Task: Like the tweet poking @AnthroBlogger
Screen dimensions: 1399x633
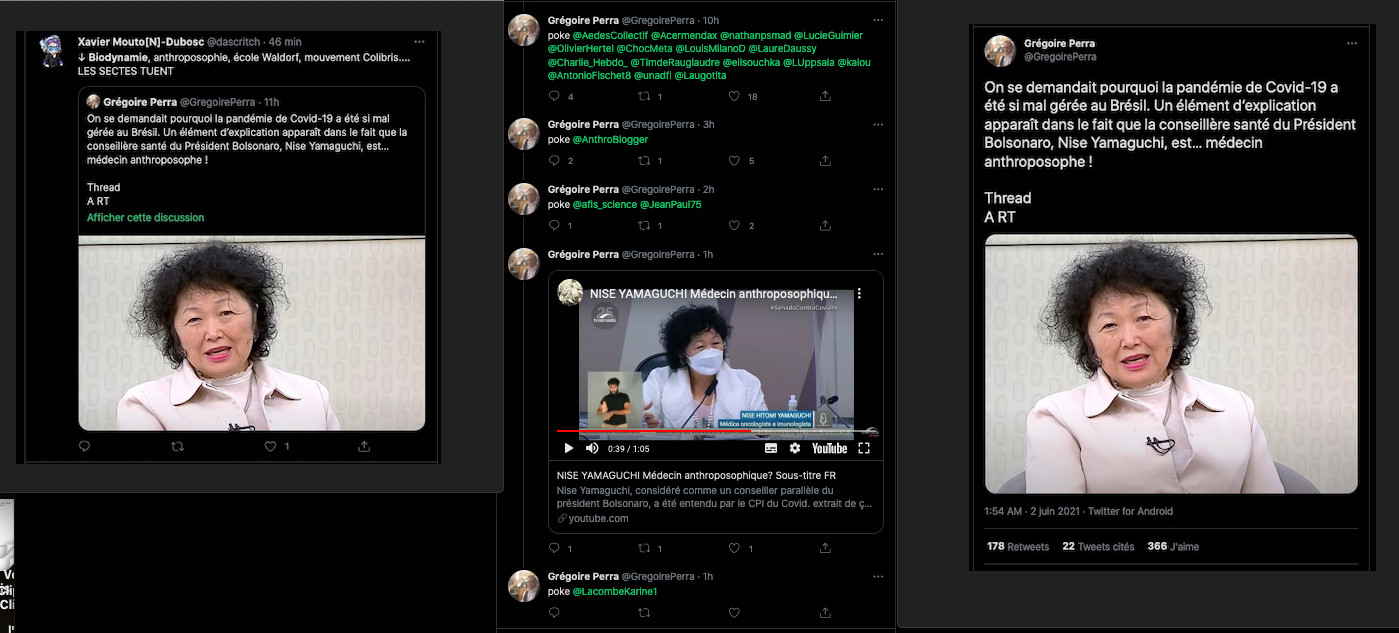Action: pyautogui.click(x=734, y=161)
